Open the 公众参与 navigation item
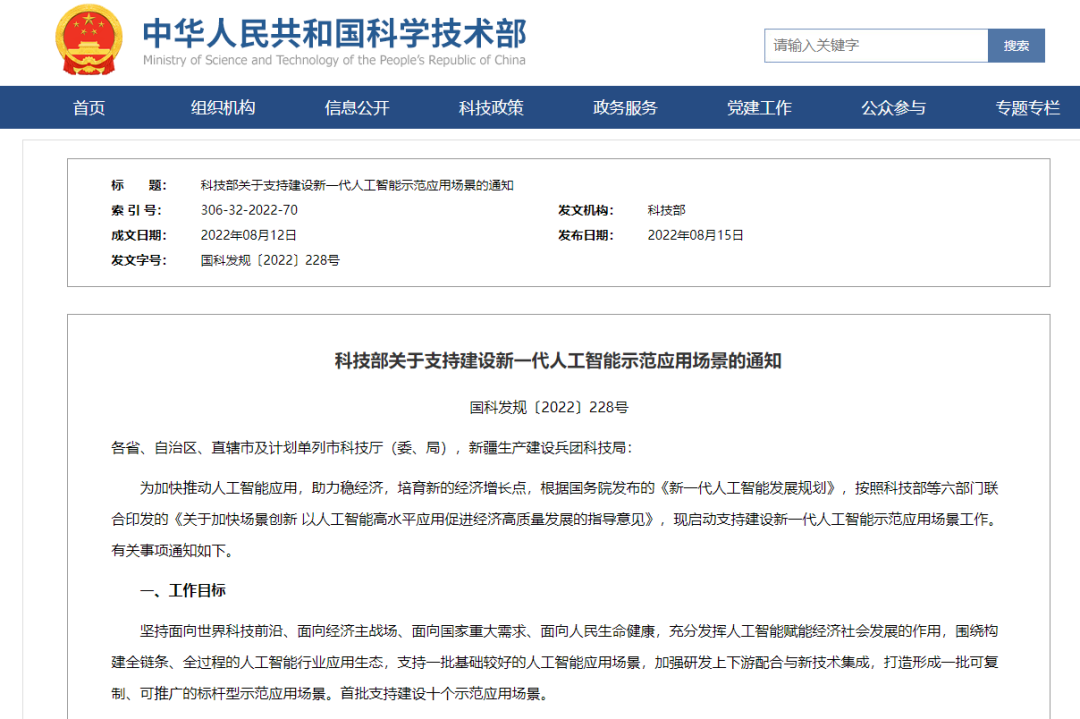1080x719 pixels. coord(893,107)
